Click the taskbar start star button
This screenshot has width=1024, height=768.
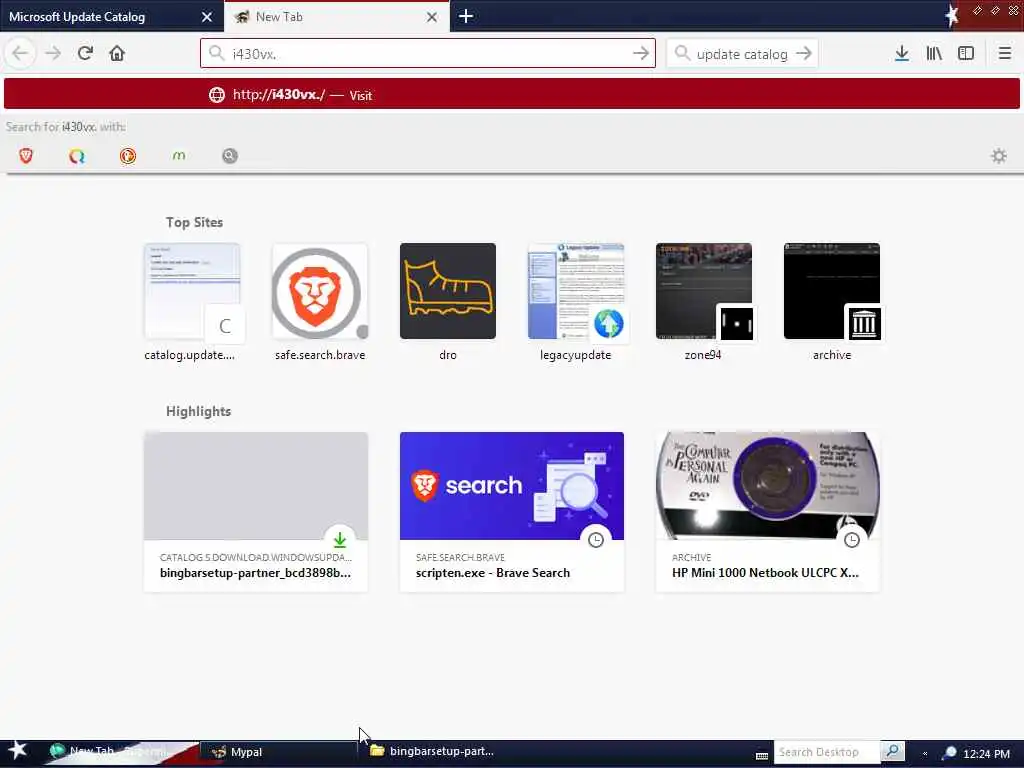[17, 751]
